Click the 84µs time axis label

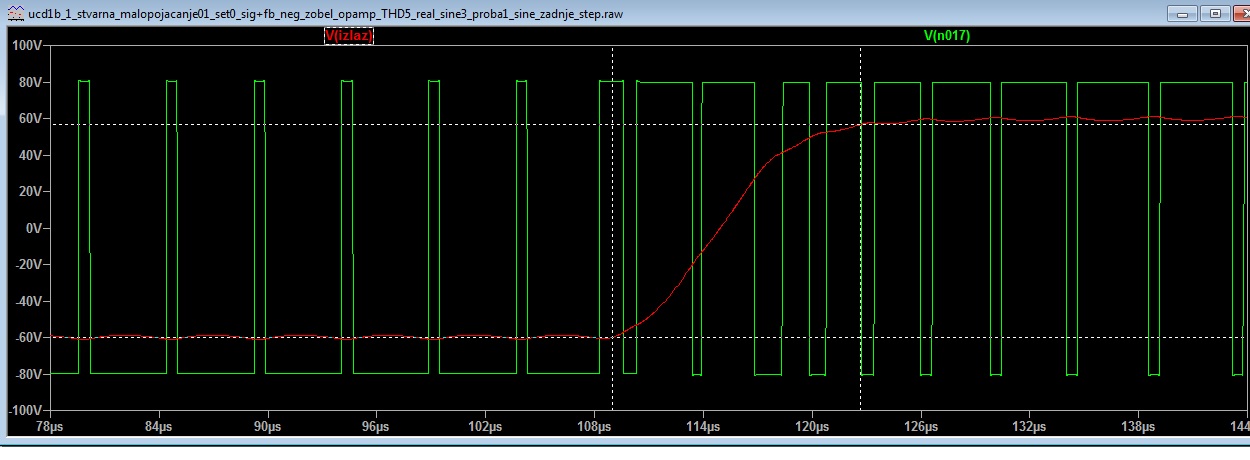(x=158, y=427)
